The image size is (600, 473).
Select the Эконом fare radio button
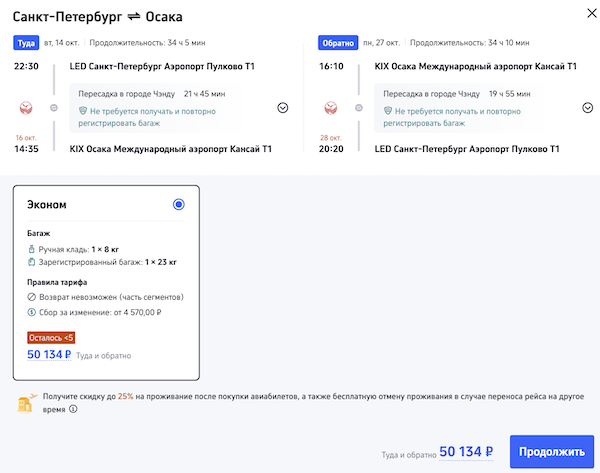coord(178,204)
